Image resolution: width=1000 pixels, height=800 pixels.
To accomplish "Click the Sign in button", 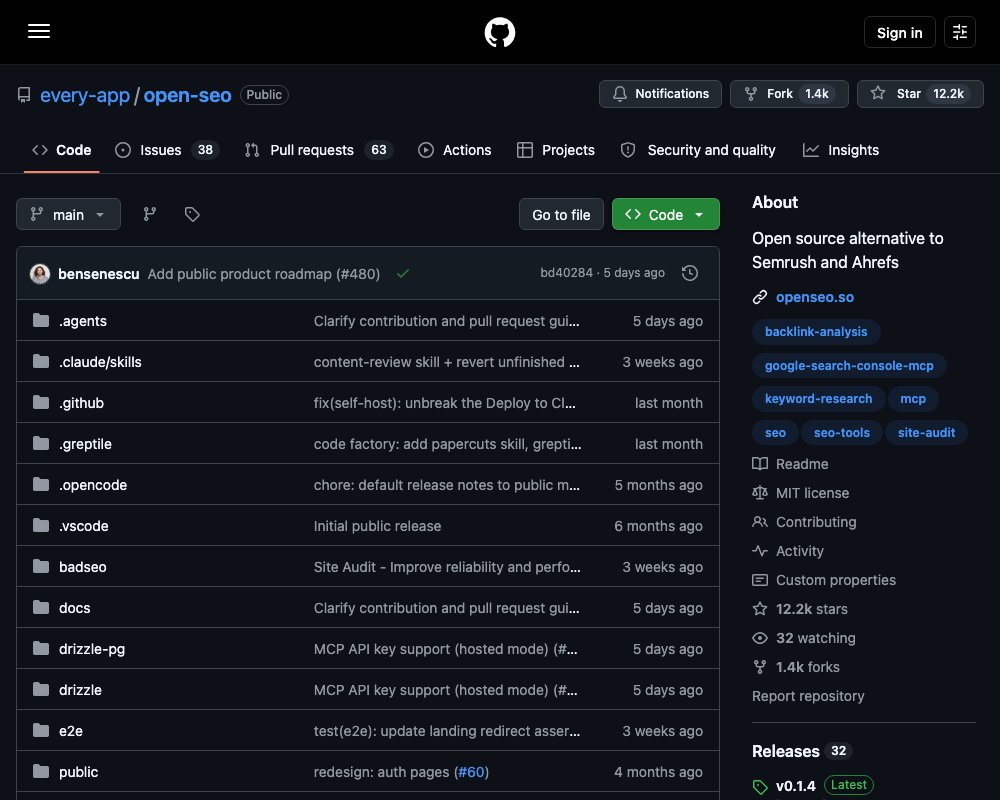I will click(899, 32).
